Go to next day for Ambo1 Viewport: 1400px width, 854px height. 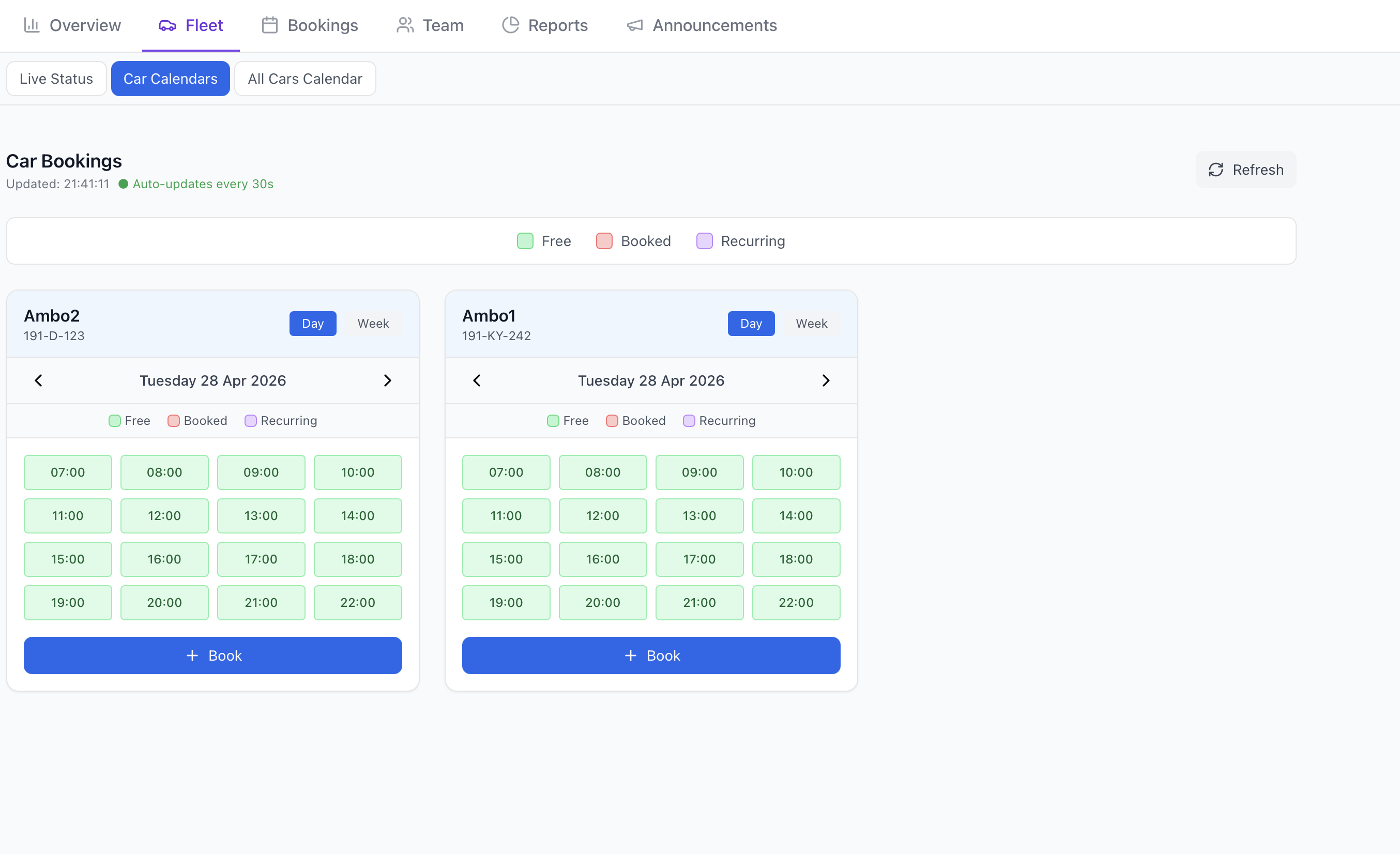[x=826, y=380]
